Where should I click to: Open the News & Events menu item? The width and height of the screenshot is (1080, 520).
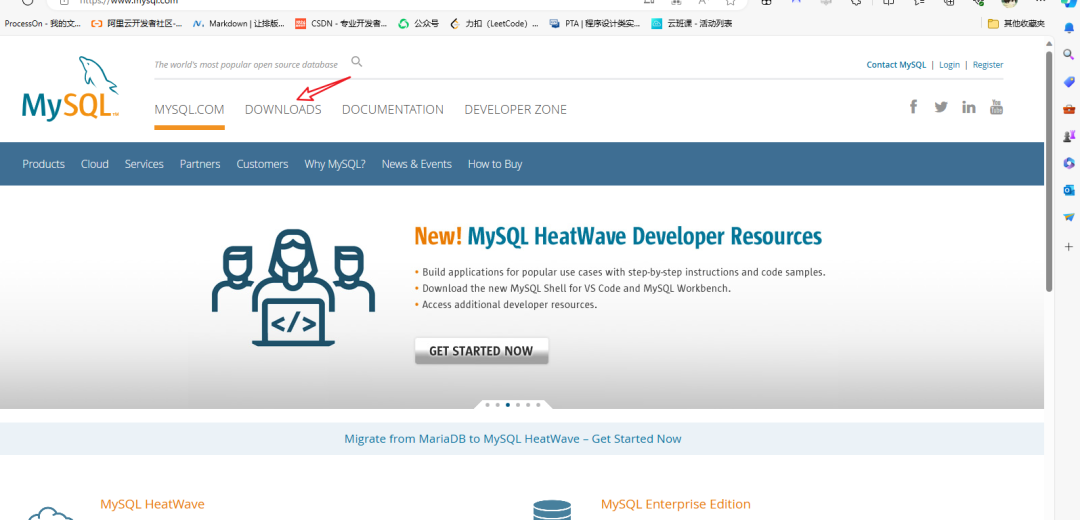pyautogui.click(x=417, y=164)
